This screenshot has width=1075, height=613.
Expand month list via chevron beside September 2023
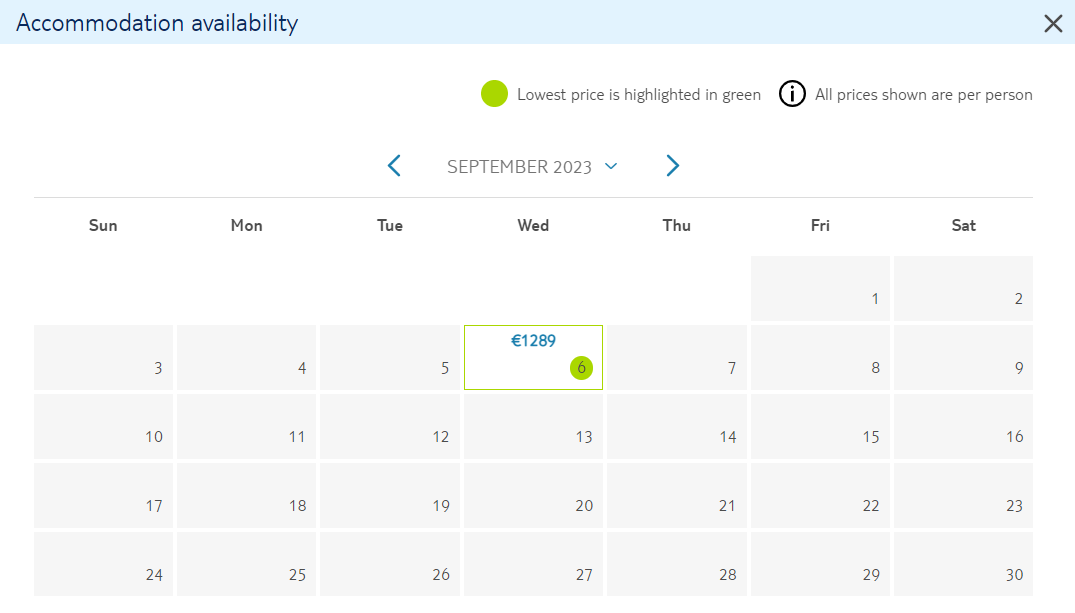click(x=611, y=166)
